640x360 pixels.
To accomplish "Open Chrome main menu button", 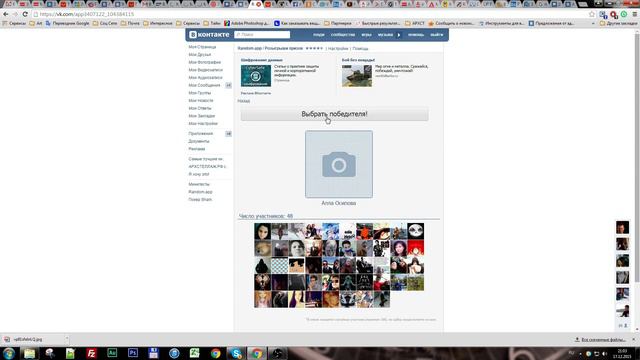I will (635, 14).
